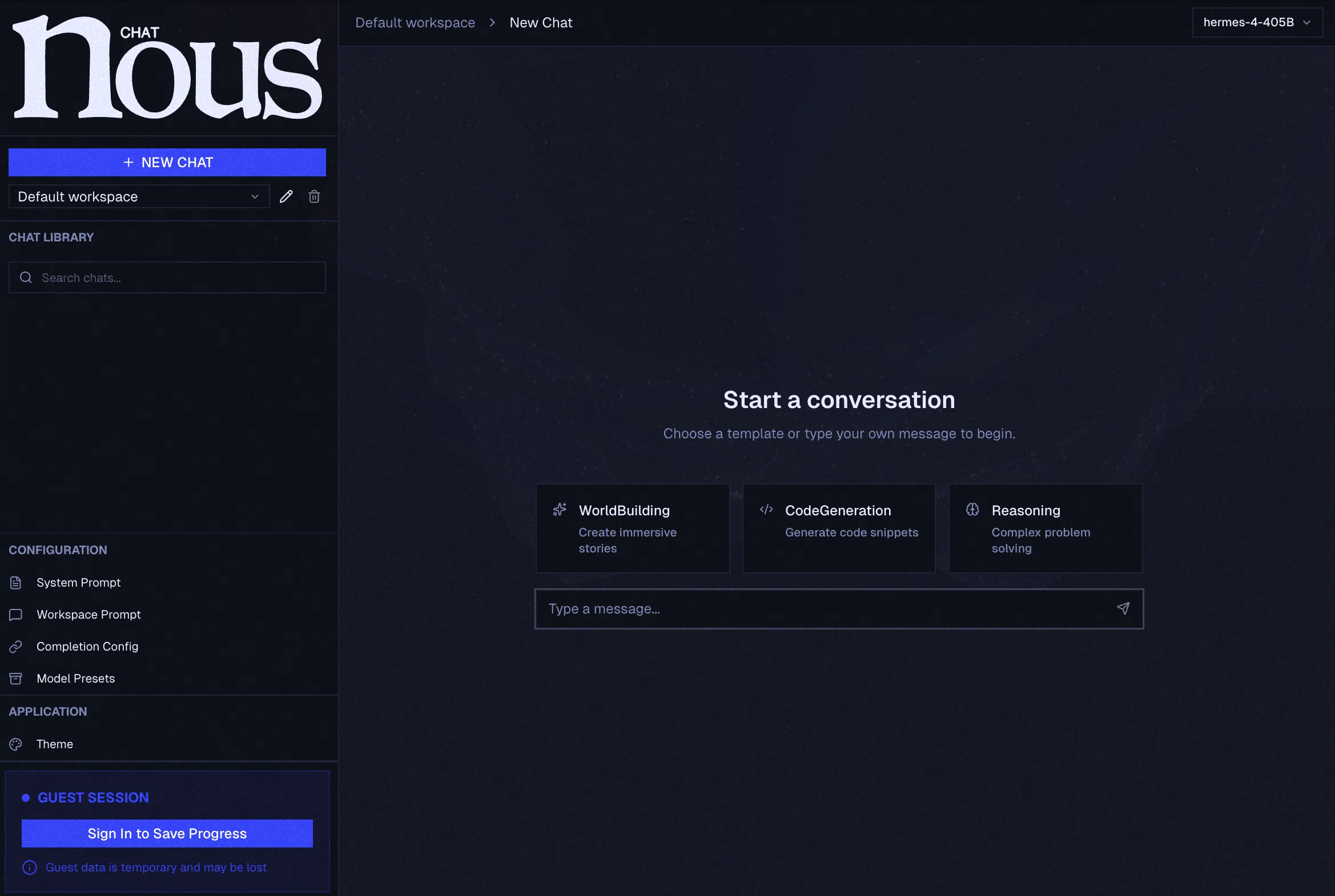Click the Reasoning brain icon
1335x896 pixels.
[972, 510]
